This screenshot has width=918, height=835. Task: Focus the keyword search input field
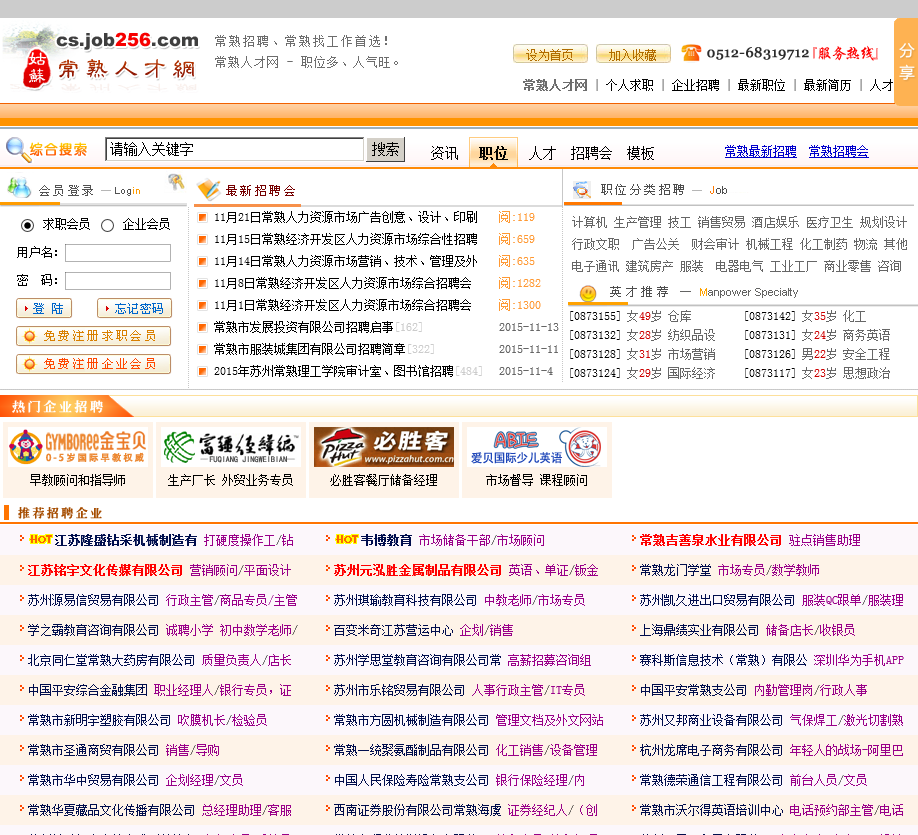pos(234,149)
